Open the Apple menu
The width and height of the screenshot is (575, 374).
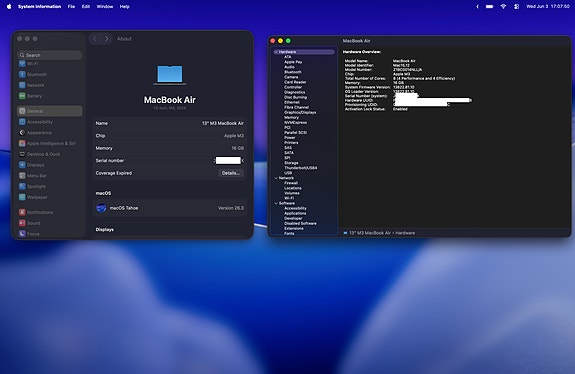[x=9, y=6]
